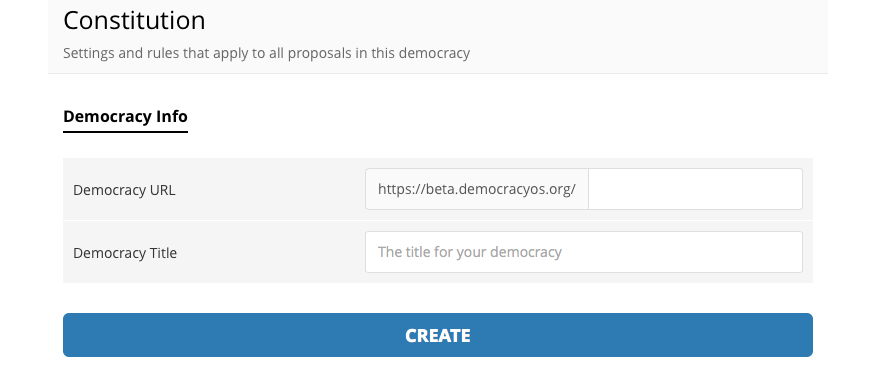881x365 pixels.
Task: Click the settings and rules subtitle text
Action: (x=266, y=53)
